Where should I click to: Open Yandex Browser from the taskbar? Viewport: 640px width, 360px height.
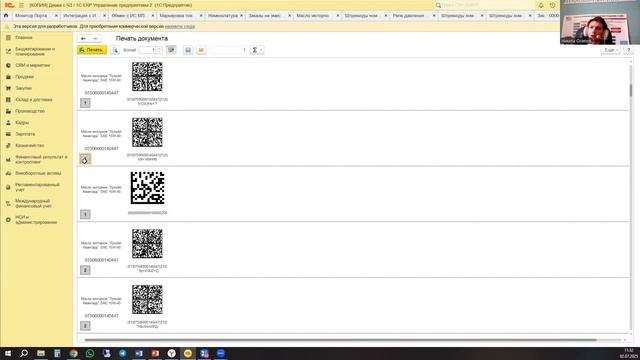point(171,353)
